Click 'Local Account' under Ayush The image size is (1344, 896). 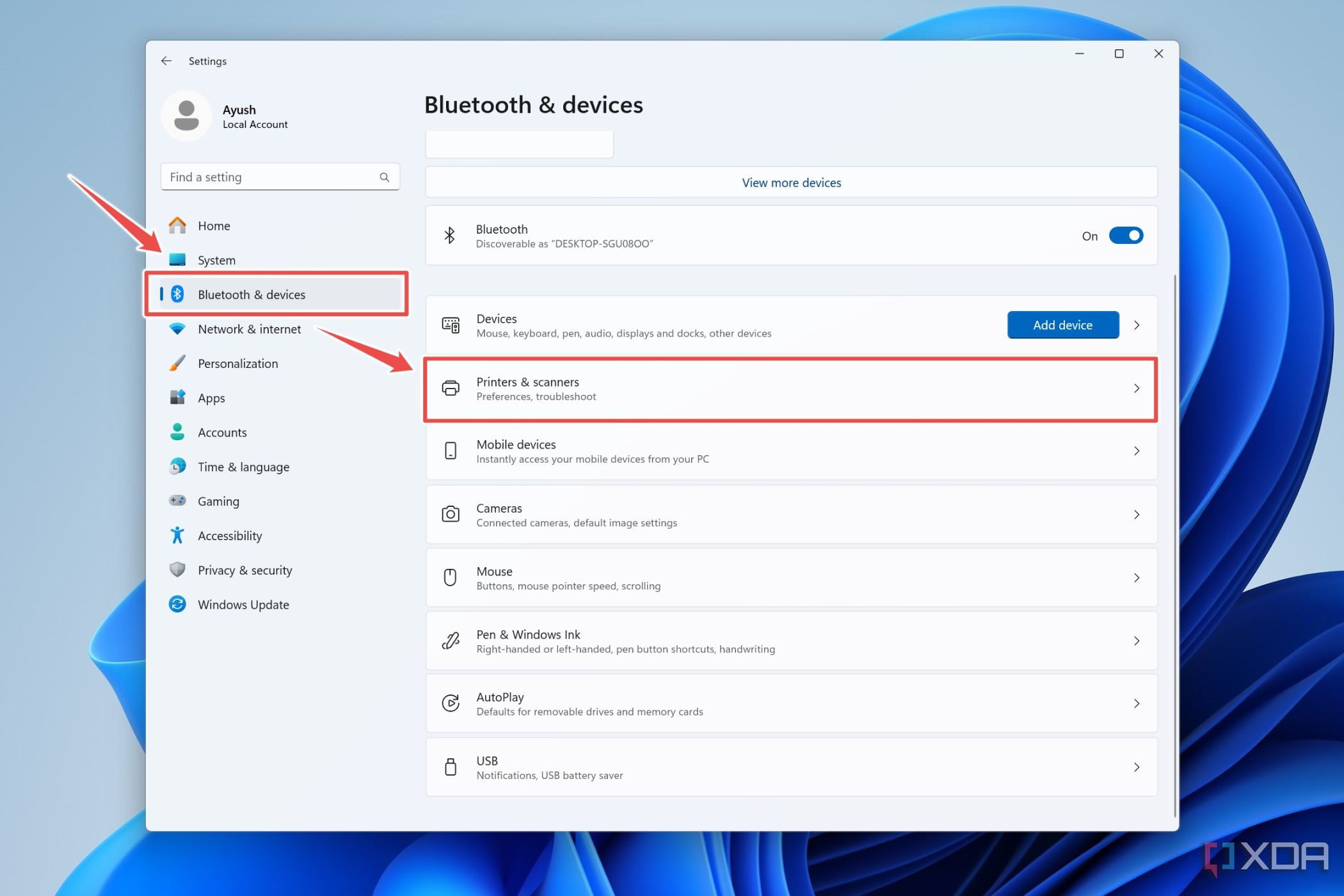255,125
